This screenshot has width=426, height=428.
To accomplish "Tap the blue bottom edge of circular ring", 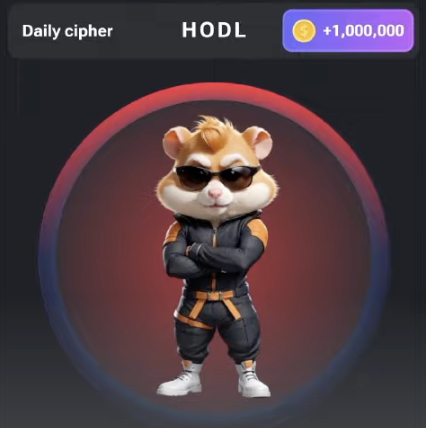I will tap(213, 413).
